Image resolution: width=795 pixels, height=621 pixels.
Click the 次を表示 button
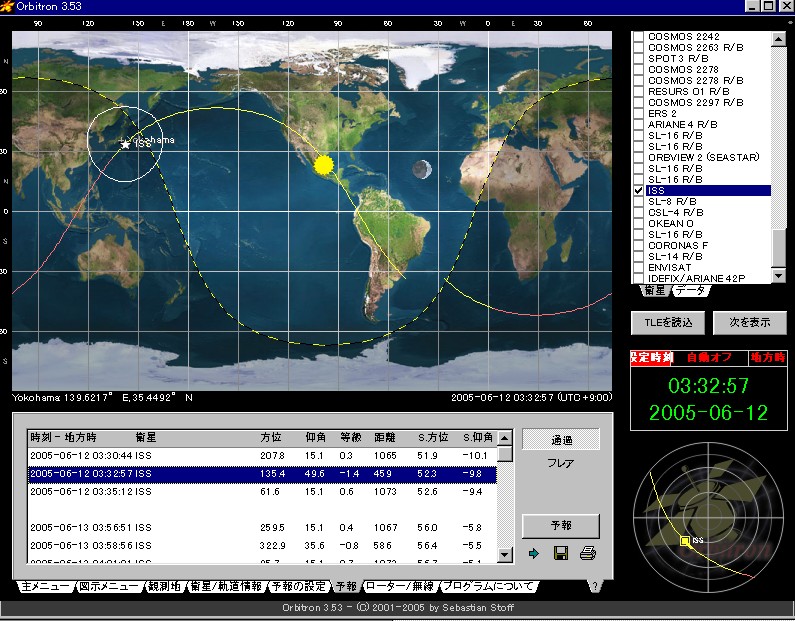(x=749, y=323)
